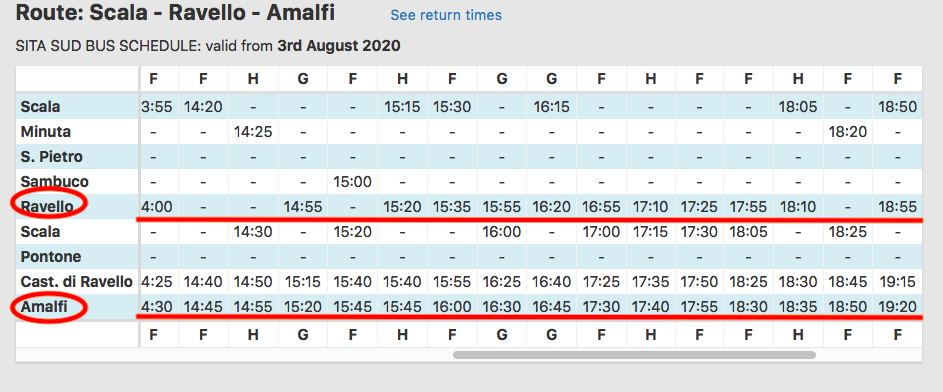Image resolution: width=943 pixels, height=392 pixels.
Task: Open the See return times link
Action: click(x=446, y=15)
